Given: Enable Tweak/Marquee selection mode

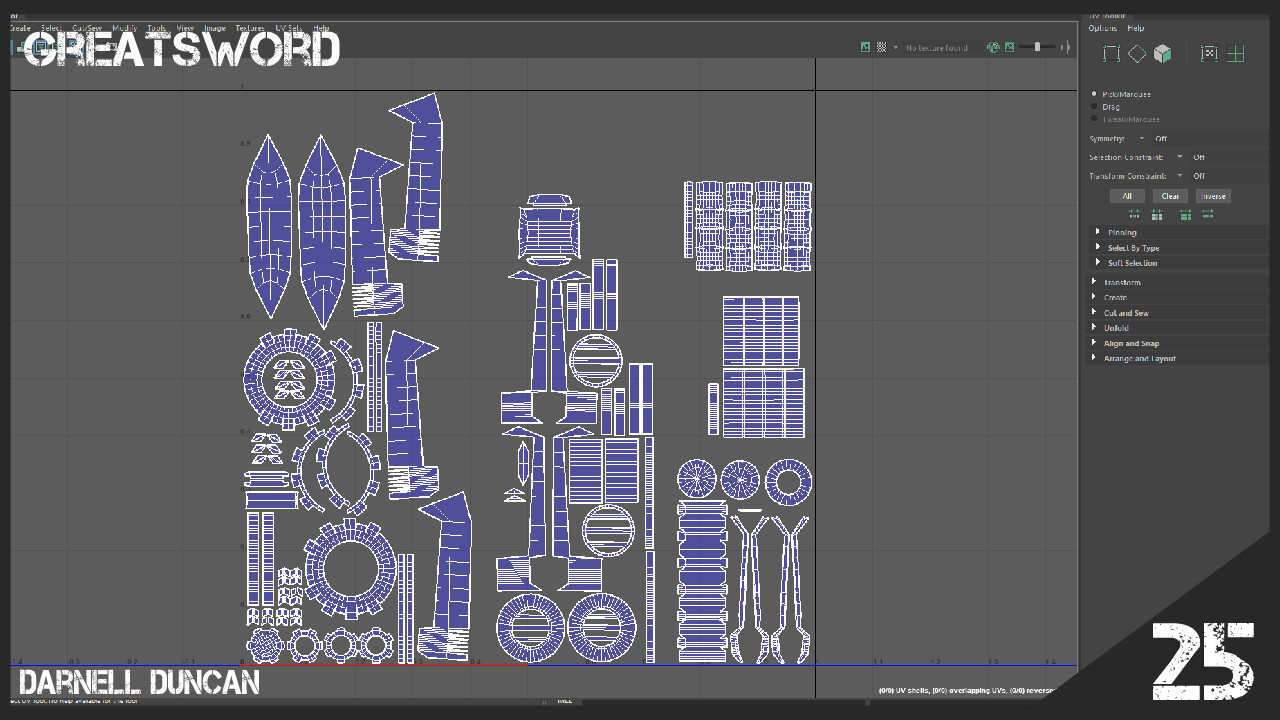Looking at the screenshot, I should point(1094,119).
